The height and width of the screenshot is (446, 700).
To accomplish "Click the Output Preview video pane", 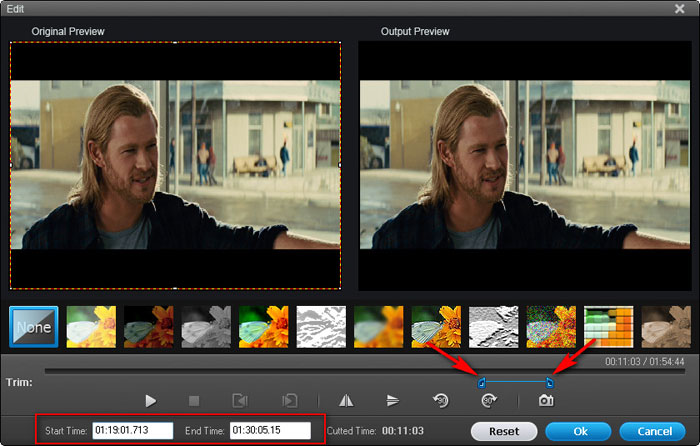I will pyautogui.click(x=525, y=166).
